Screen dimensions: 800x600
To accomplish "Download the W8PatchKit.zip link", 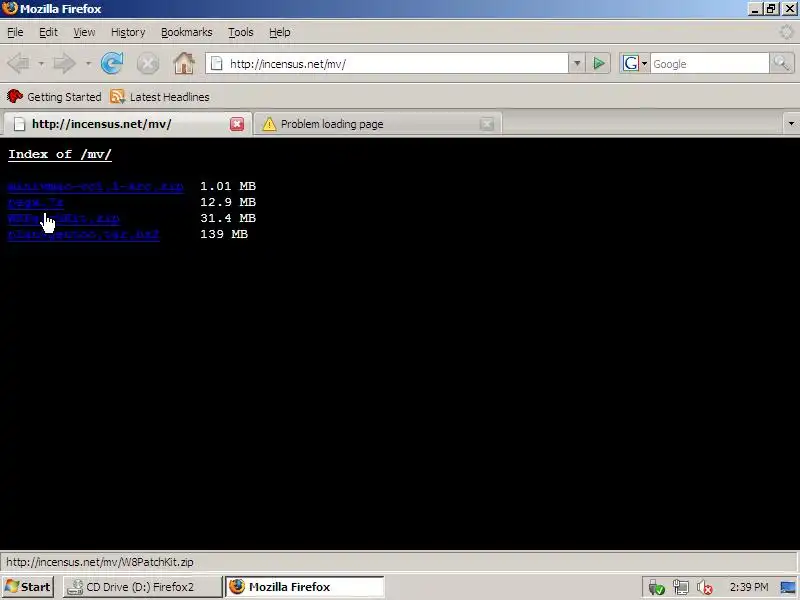I will (64, 218).
